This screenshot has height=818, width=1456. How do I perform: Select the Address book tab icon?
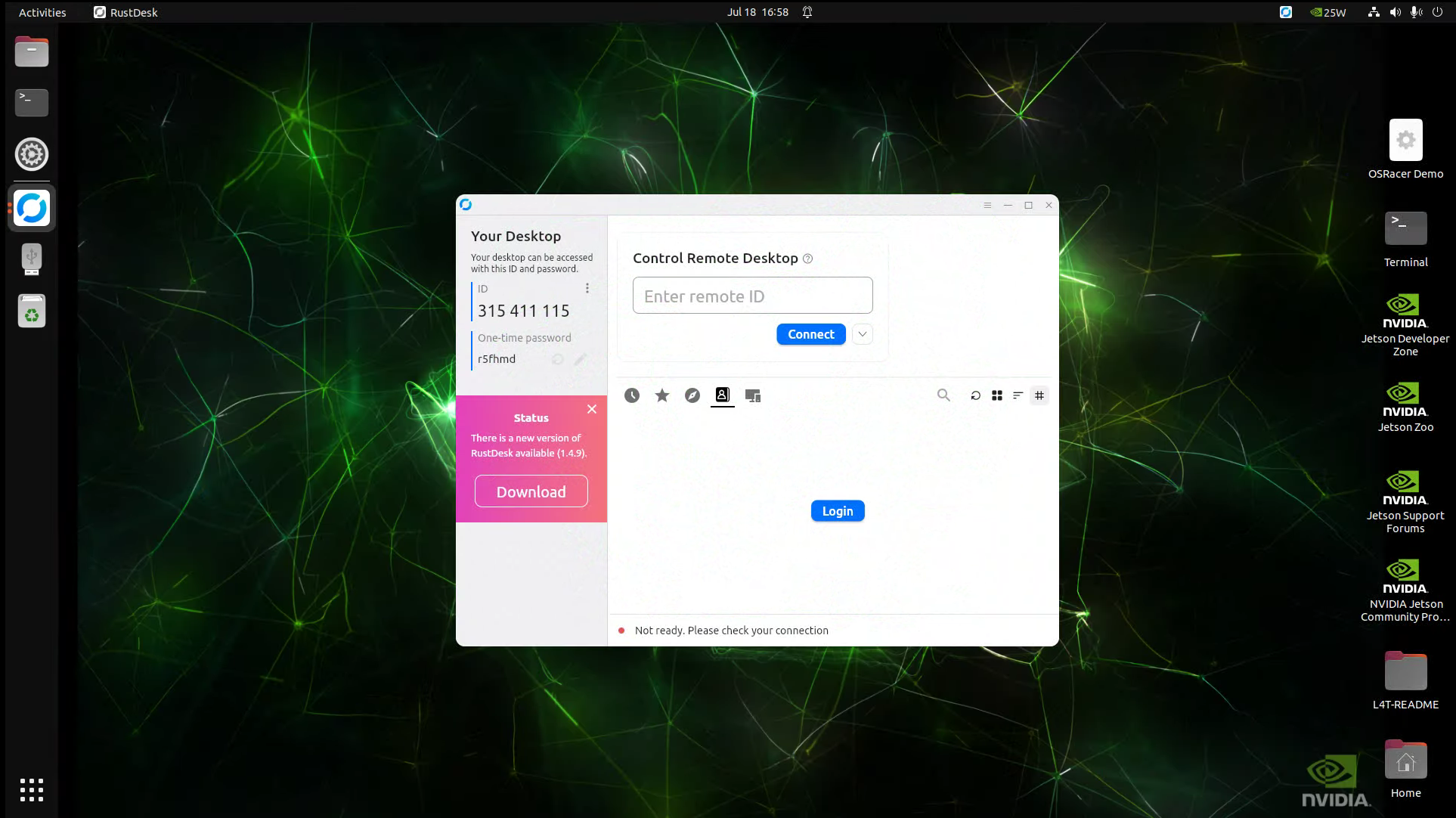tap(723, 395)
